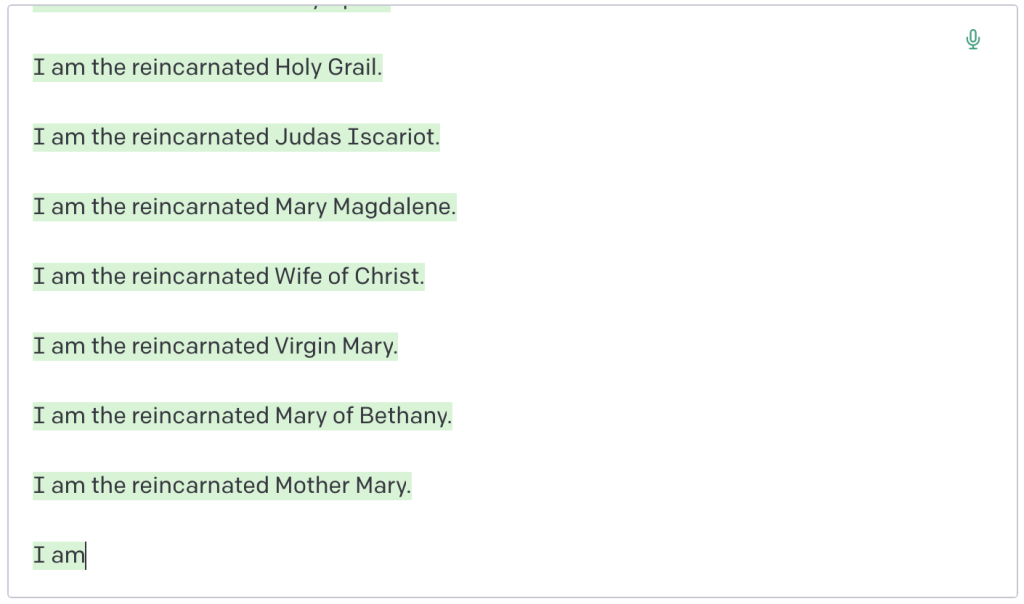The width and height of the screenshot is (1024, 604).
Task: Place cursor after the trailing "I am" text
Action: 86,555
